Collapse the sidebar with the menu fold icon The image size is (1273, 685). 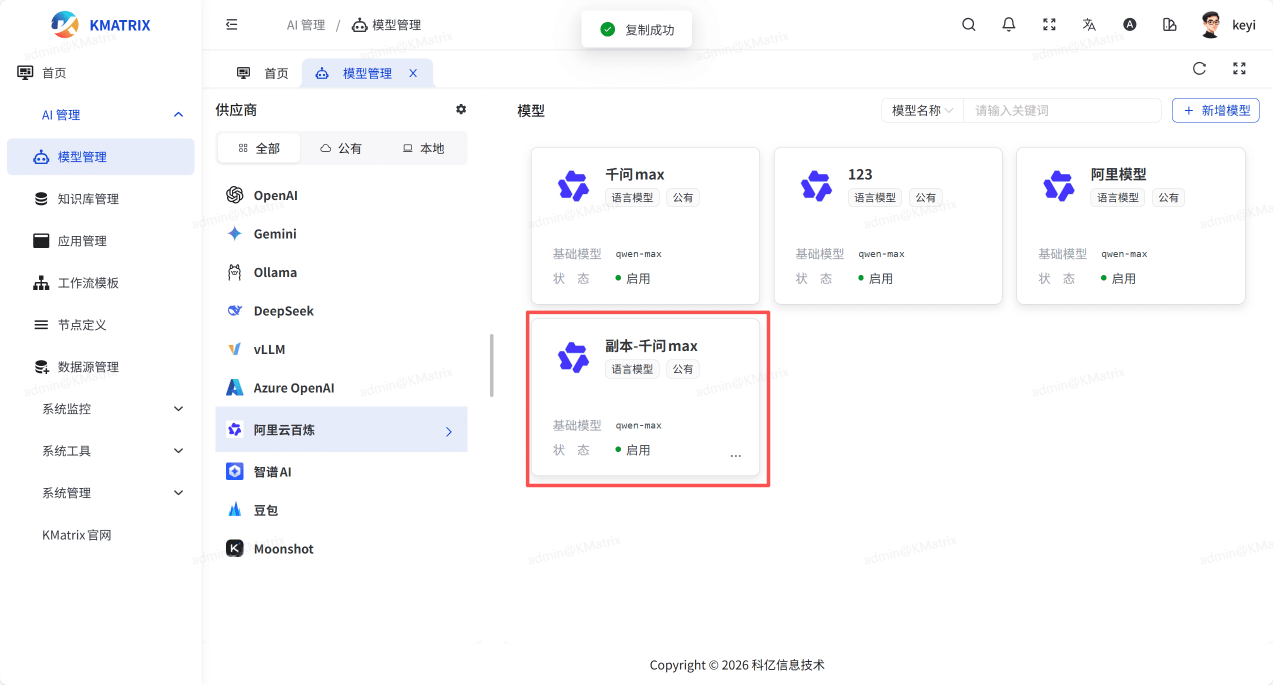coord(232,25)
